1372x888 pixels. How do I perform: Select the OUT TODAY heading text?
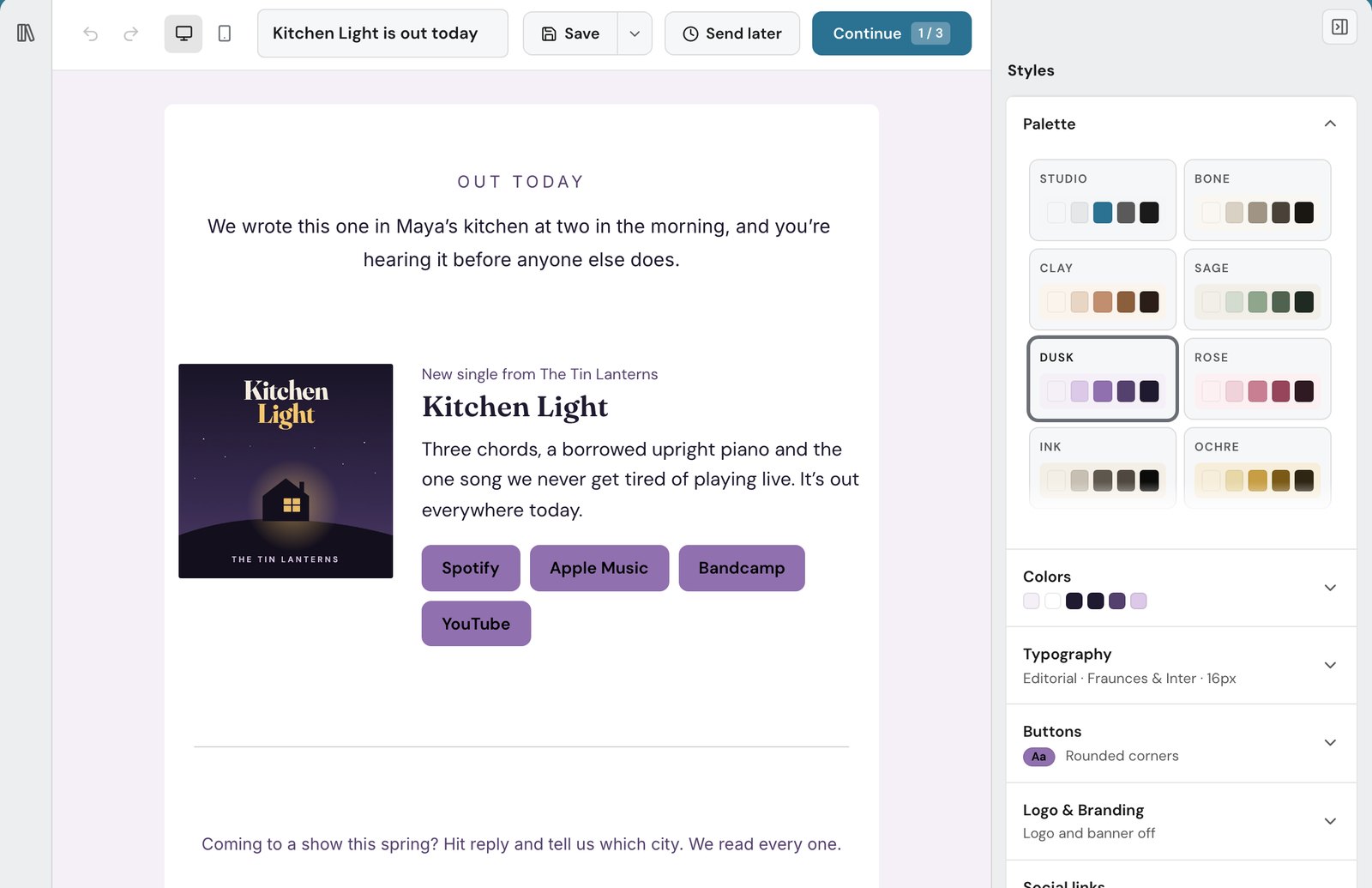pos(521,182)
